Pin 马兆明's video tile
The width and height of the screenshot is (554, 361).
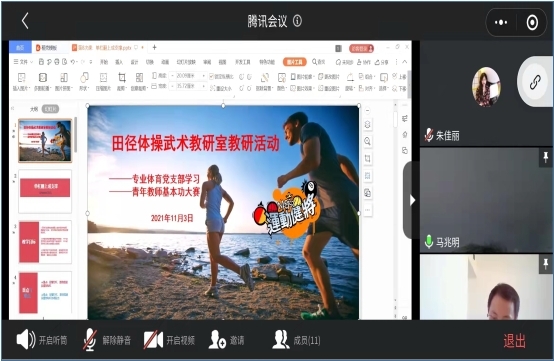(546, 156)
